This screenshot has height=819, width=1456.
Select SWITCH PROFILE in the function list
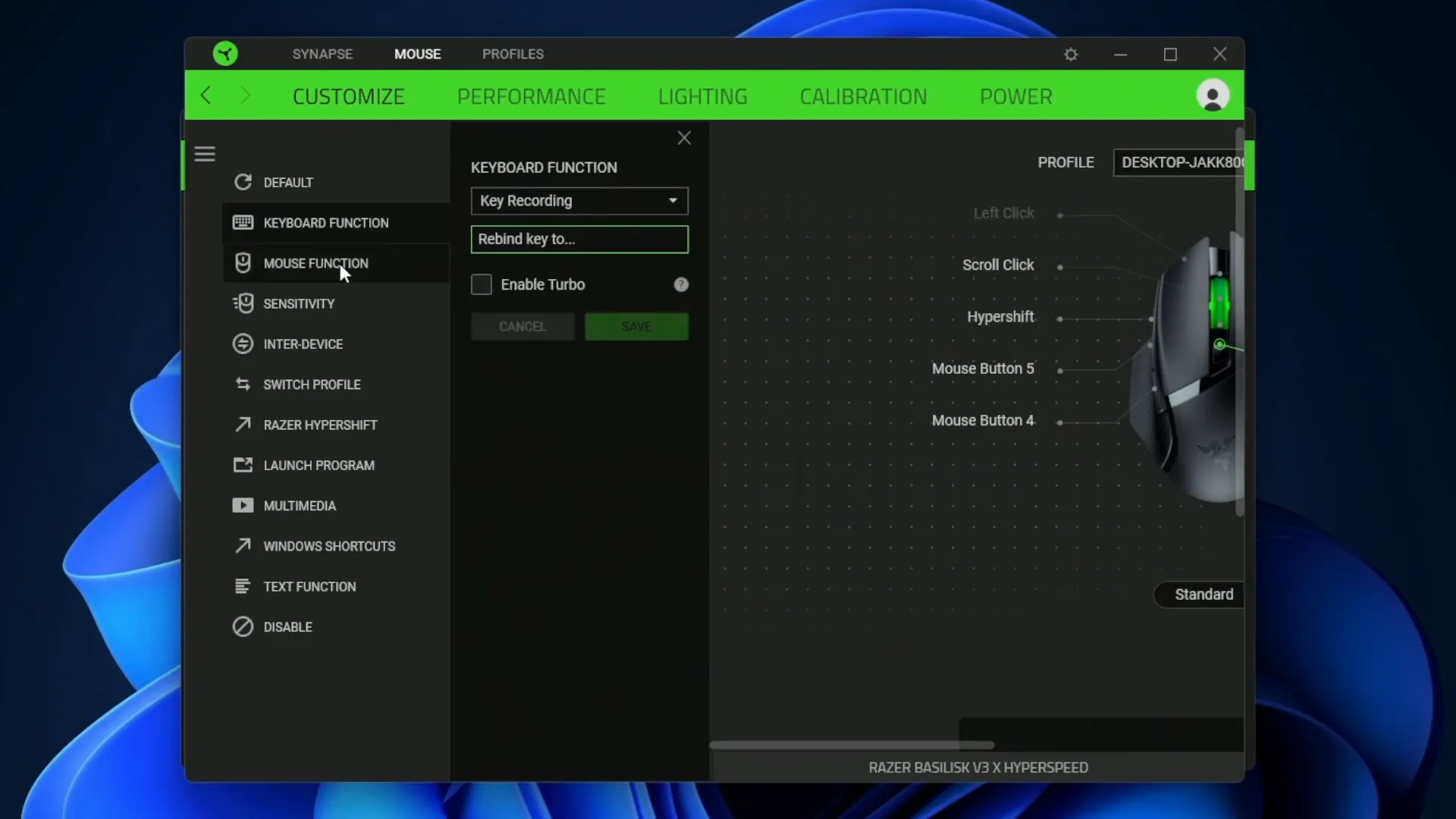pos(312,384)
